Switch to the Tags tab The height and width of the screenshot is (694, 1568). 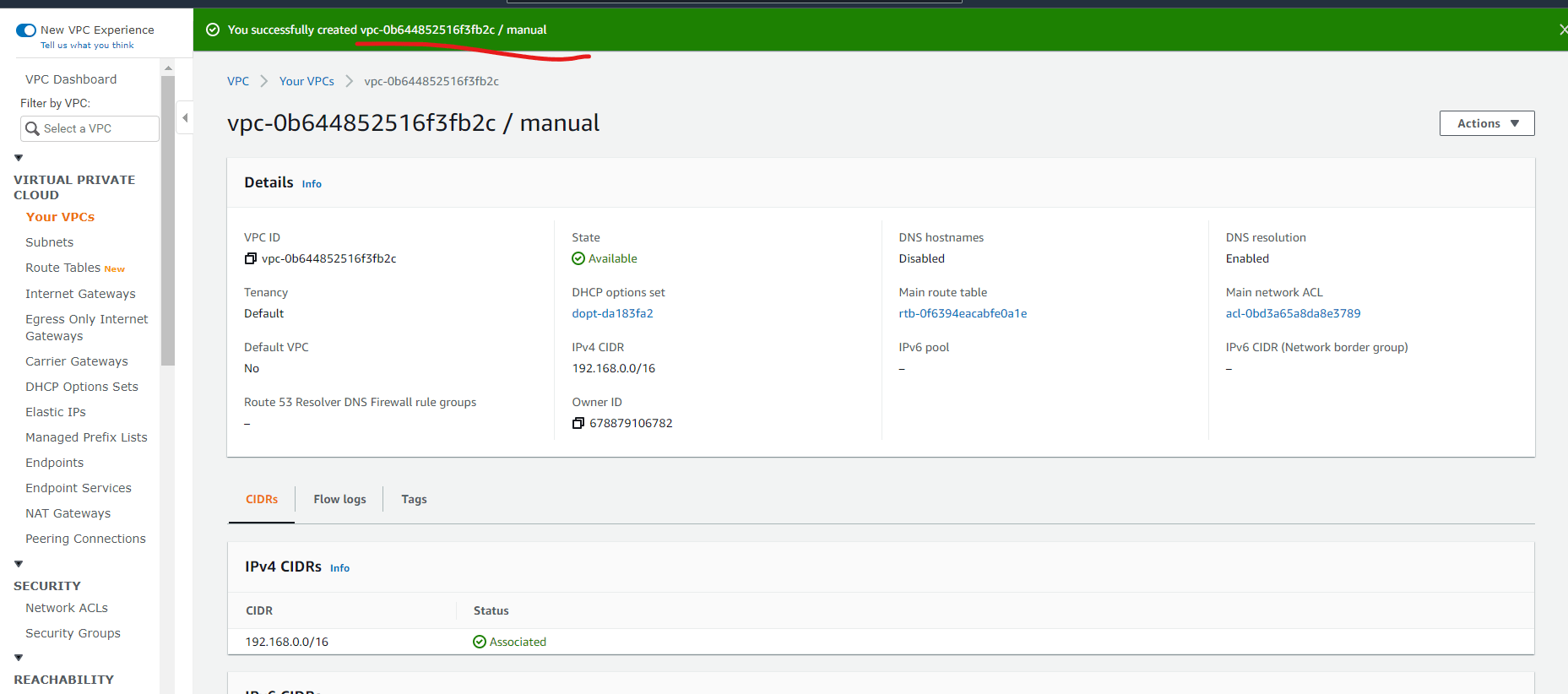pyautogui.click(x=414, y=499)
